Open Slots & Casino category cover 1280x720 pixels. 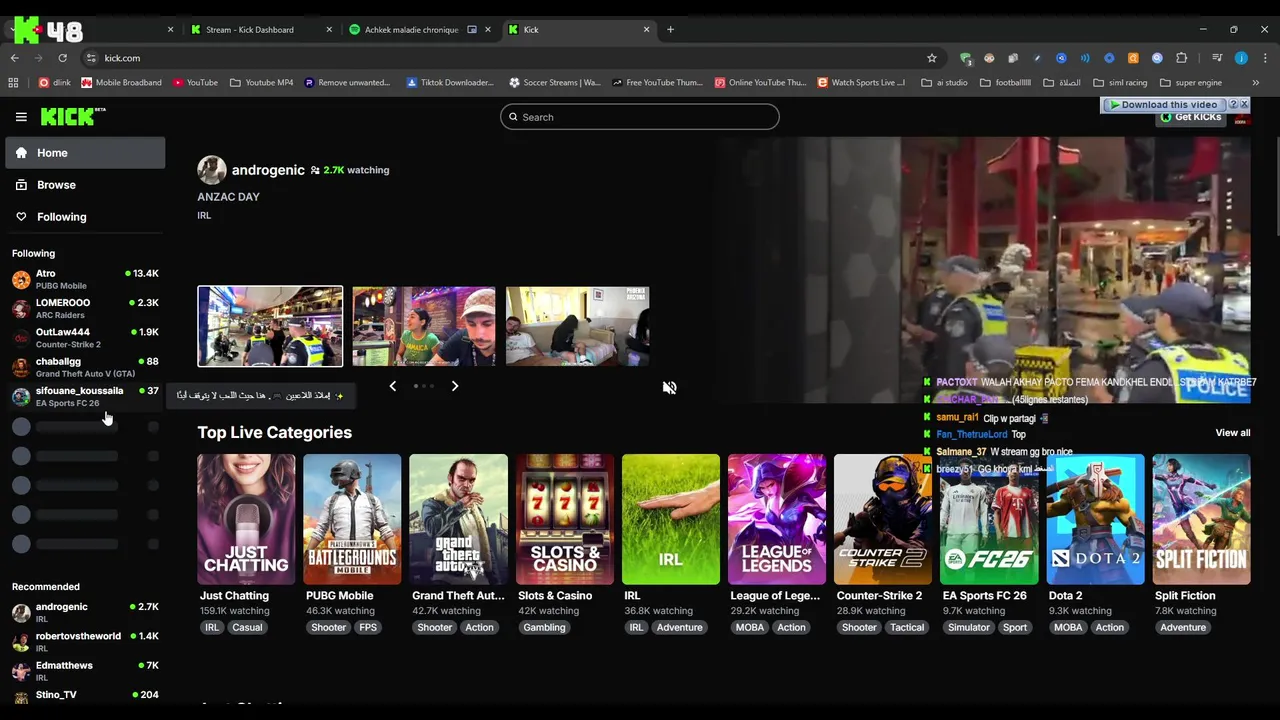(565, 519)
